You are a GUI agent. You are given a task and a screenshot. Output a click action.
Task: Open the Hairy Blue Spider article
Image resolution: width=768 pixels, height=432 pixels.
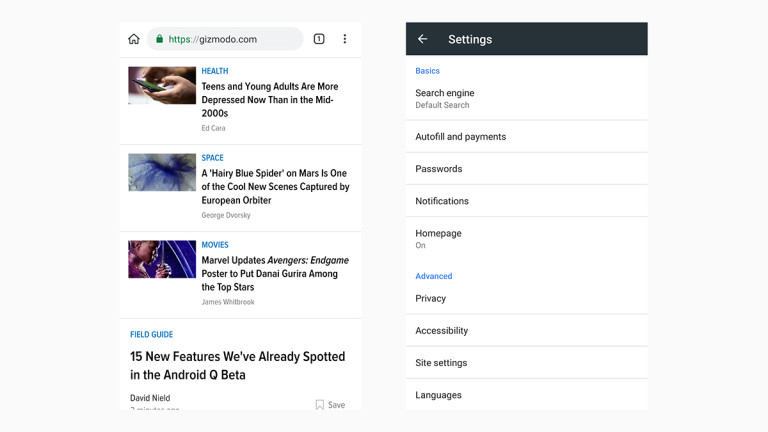pyautogui.click(x=275, y=187)
